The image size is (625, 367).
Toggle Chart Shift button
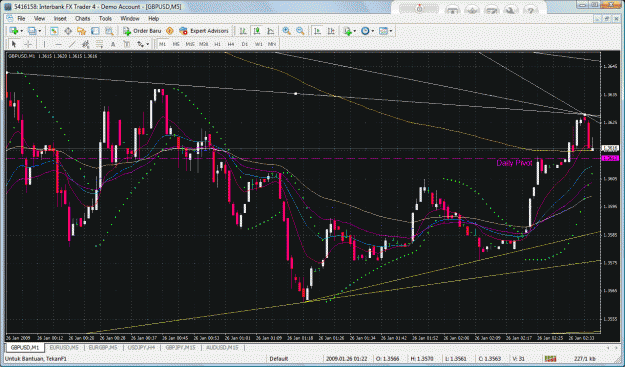331,31
